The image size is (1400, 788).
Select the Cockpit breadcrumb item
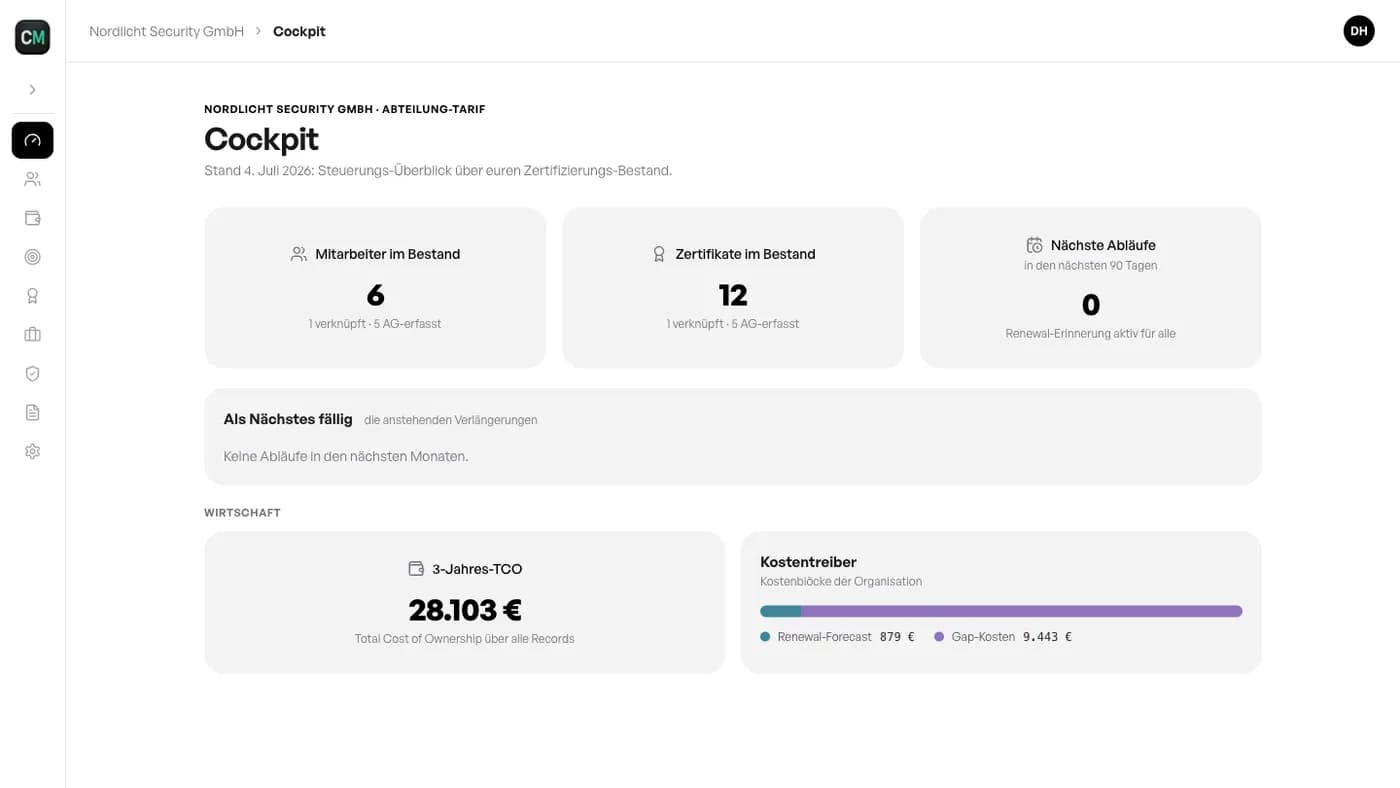299,31
